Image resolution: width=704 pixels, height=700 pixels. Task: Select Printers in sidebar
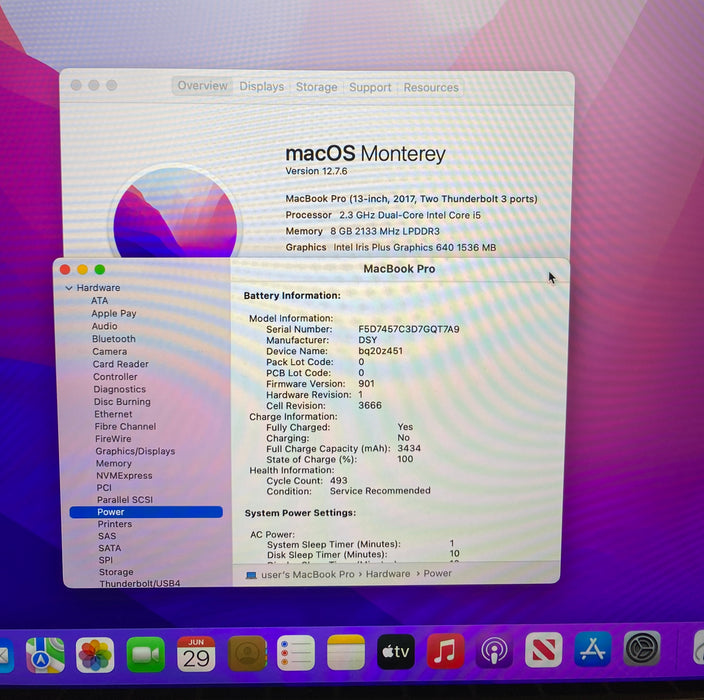[x=115, y=524]
